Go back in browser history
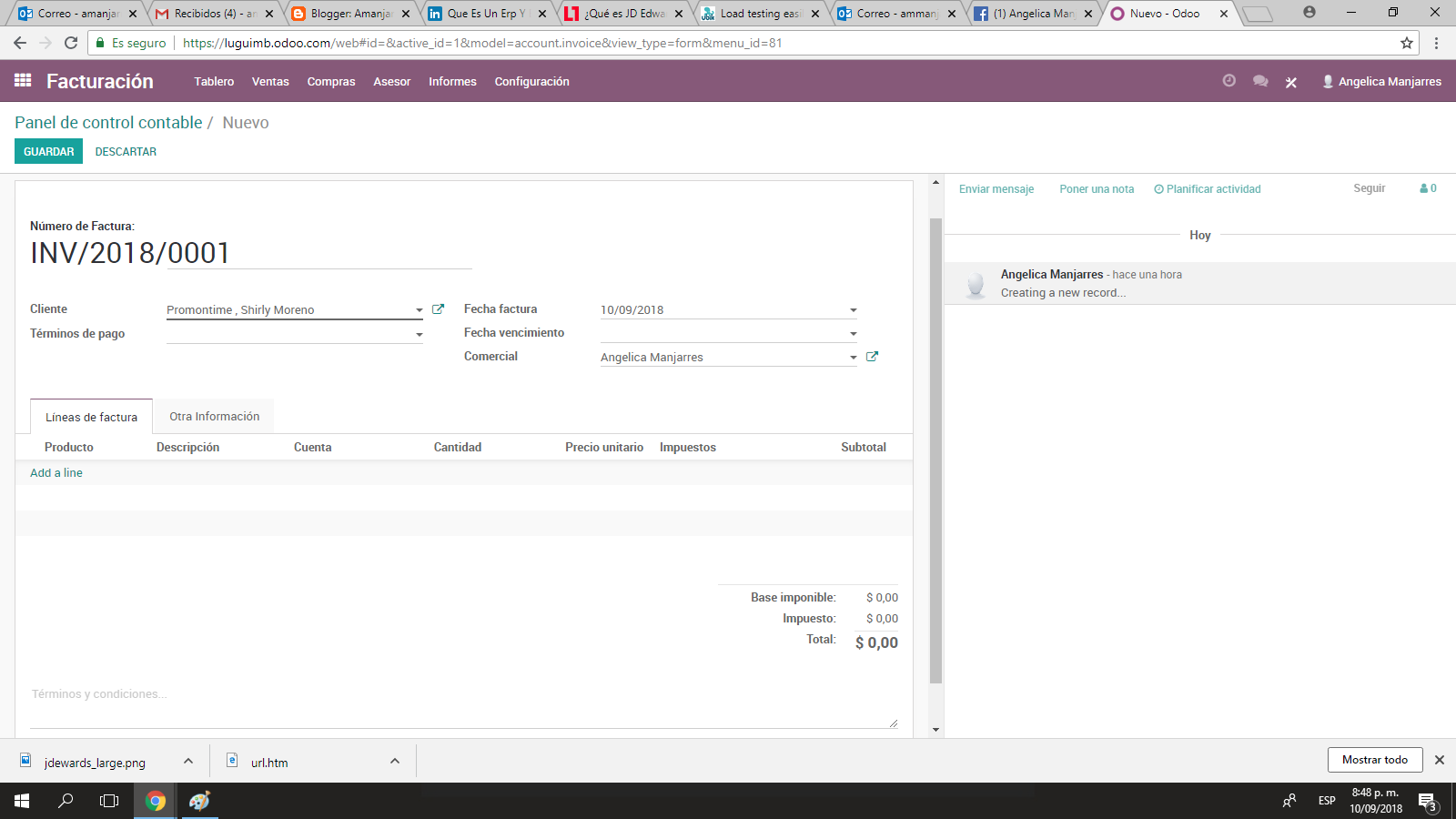The image size is (1456, 819). tap(20, 43)
